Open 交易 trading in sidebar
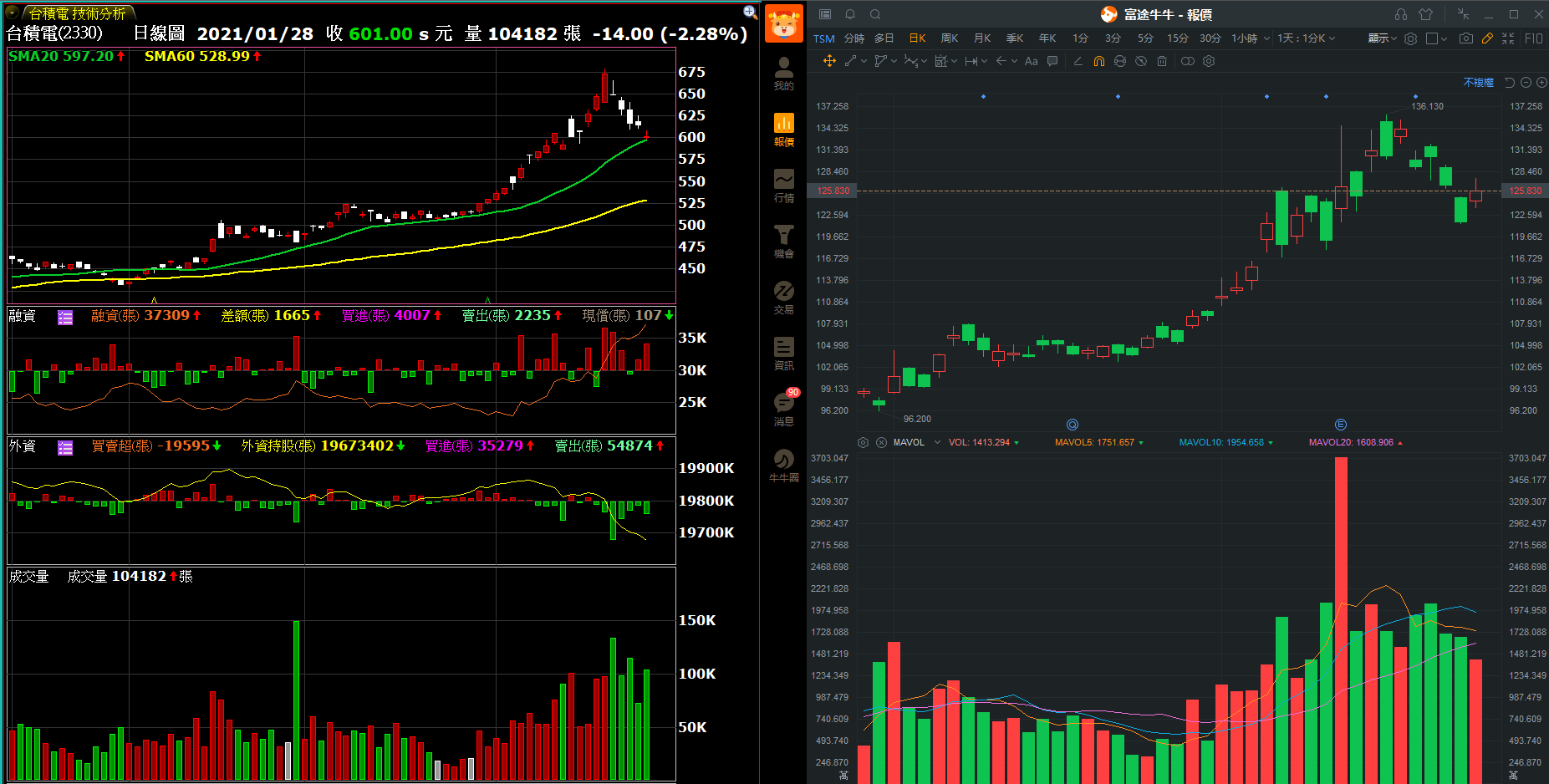The width and height of the screenshot is (1549, 784). (783, 298)
